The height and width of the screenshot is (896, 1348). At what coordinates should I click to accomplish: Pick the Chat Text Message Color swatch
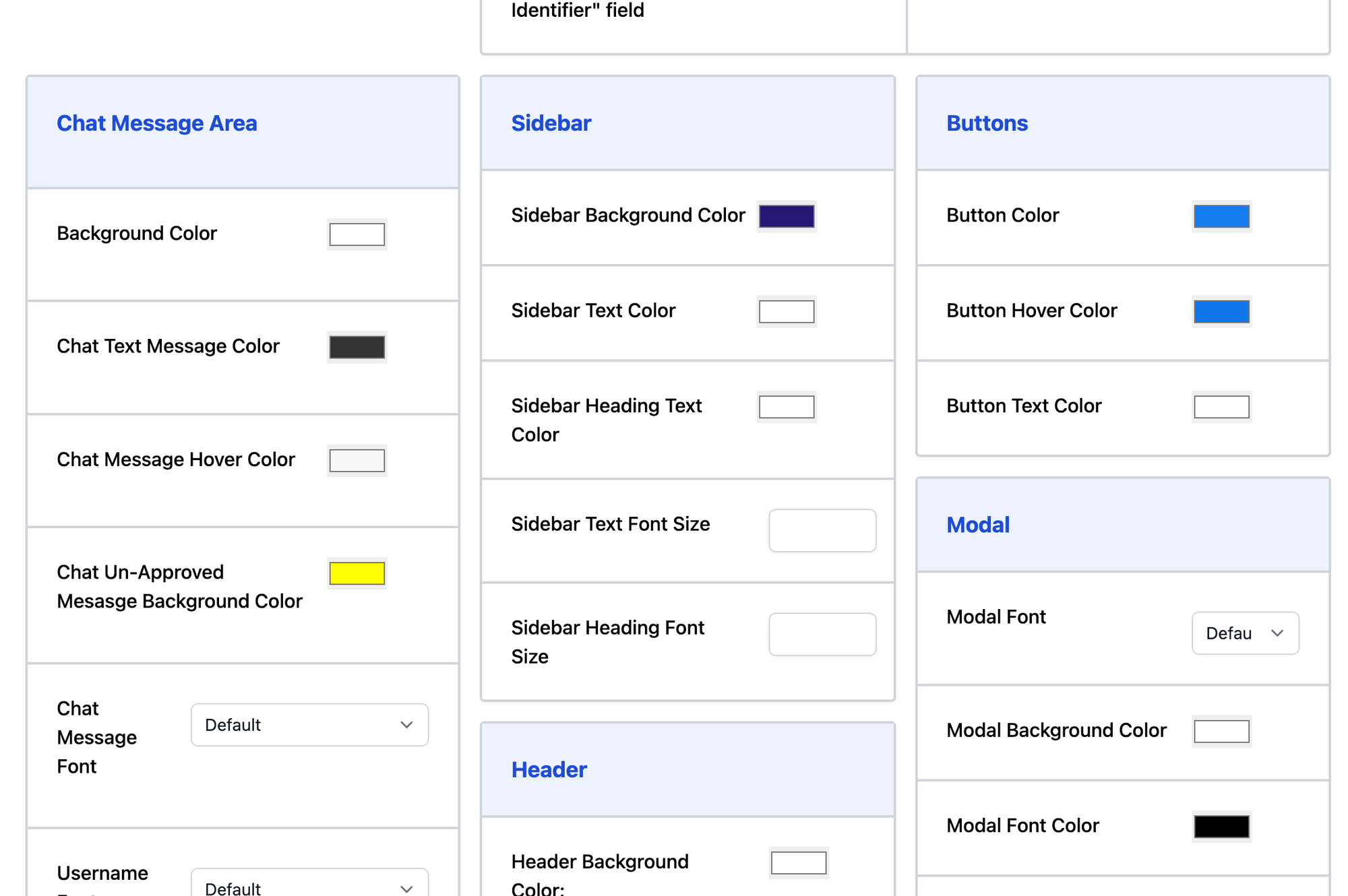pos(357,347)
